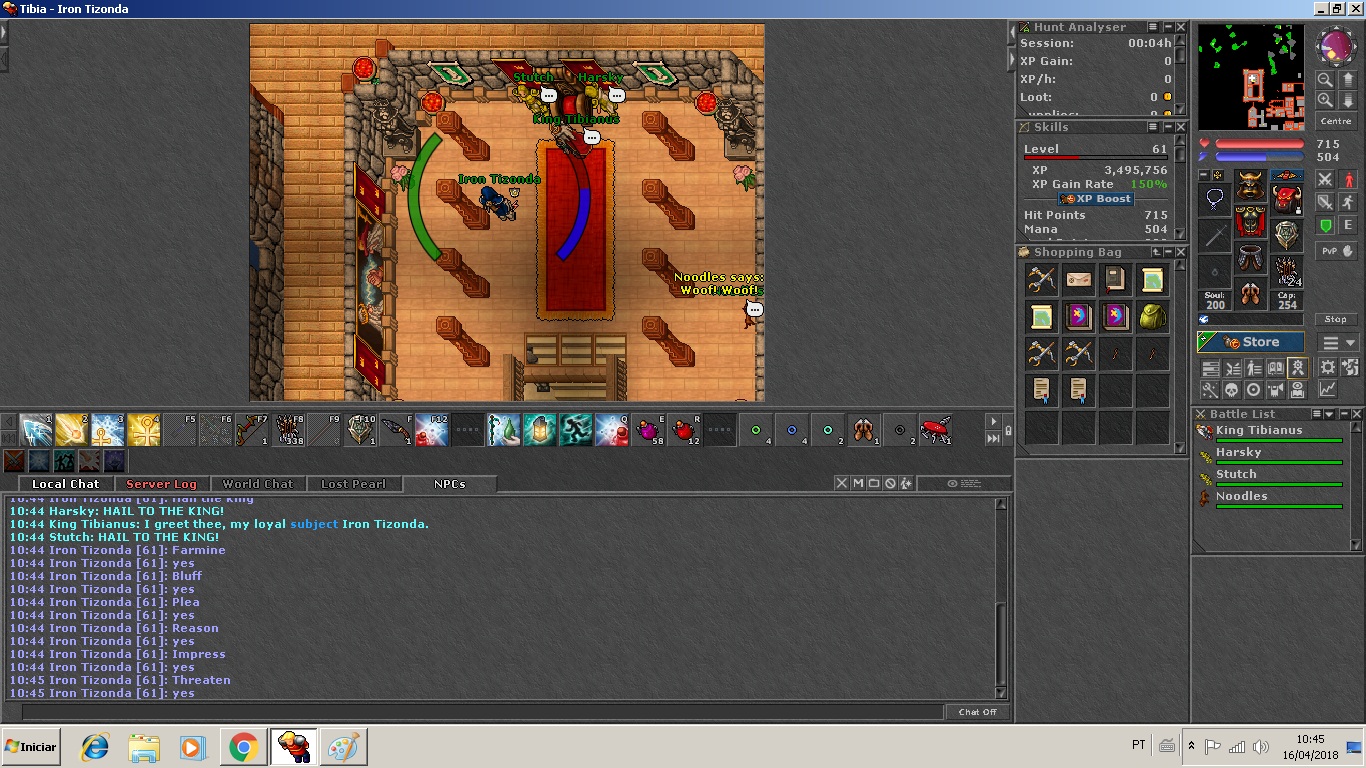Click the green backpack in Shopping Bag

point(1152,316)
